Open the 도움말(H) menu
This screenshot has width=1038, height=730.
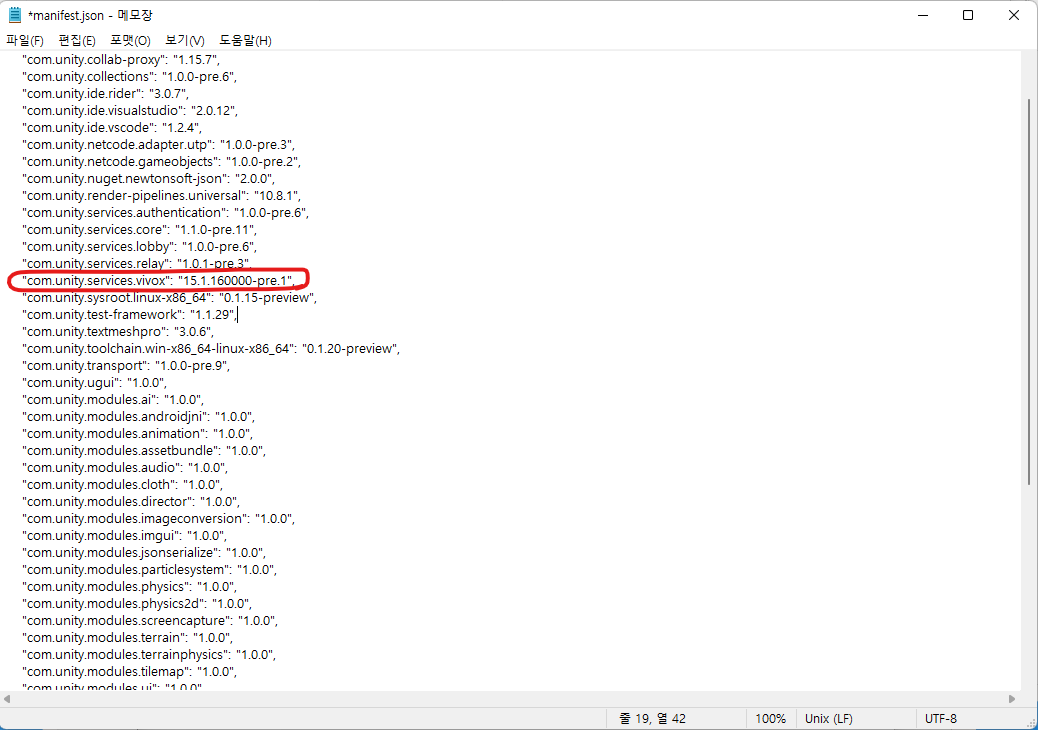click(246, 40)
